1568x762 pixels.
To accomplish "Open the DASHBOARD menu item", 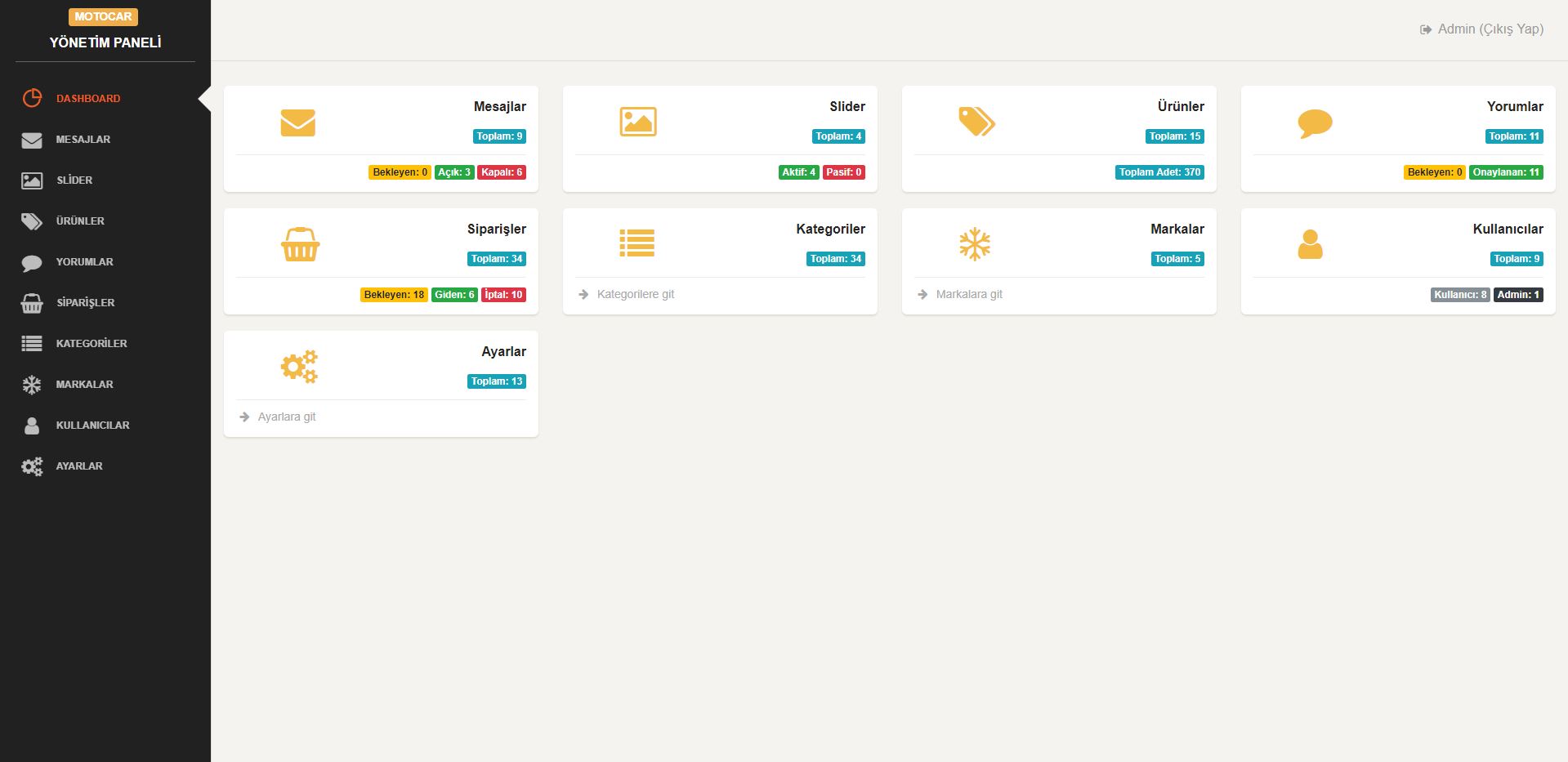I will (88, 98).
